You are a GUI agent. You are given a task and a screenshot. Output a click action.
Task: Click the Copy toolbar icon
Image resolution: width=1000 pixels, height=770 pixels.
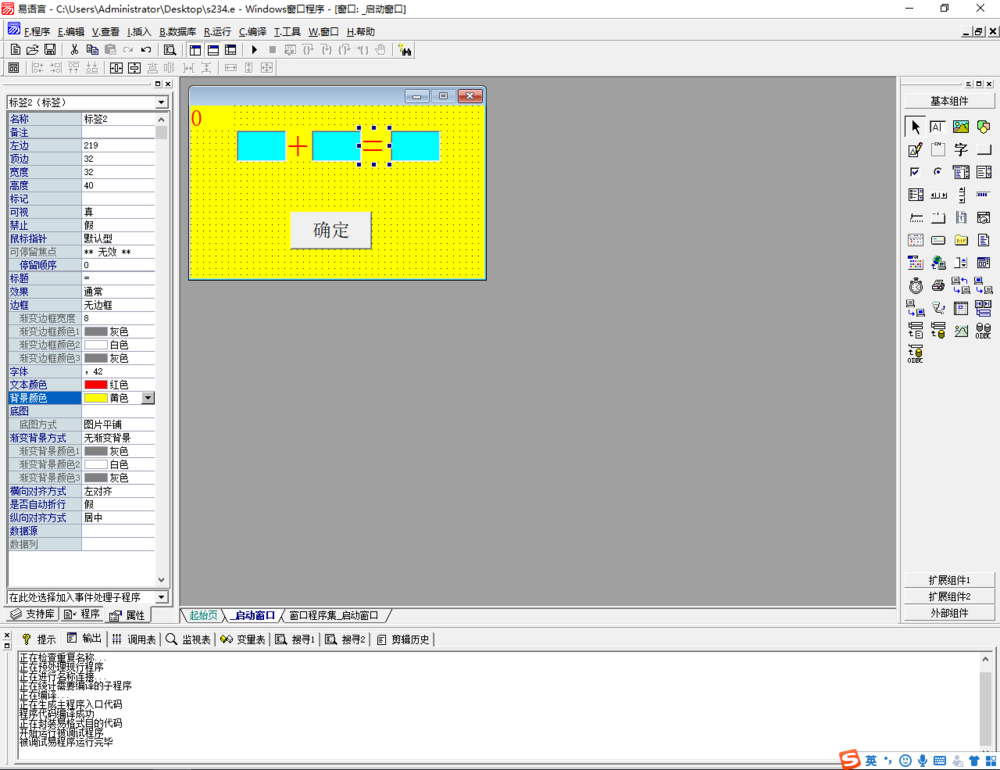pyautogui.click(x=92, y=50)
